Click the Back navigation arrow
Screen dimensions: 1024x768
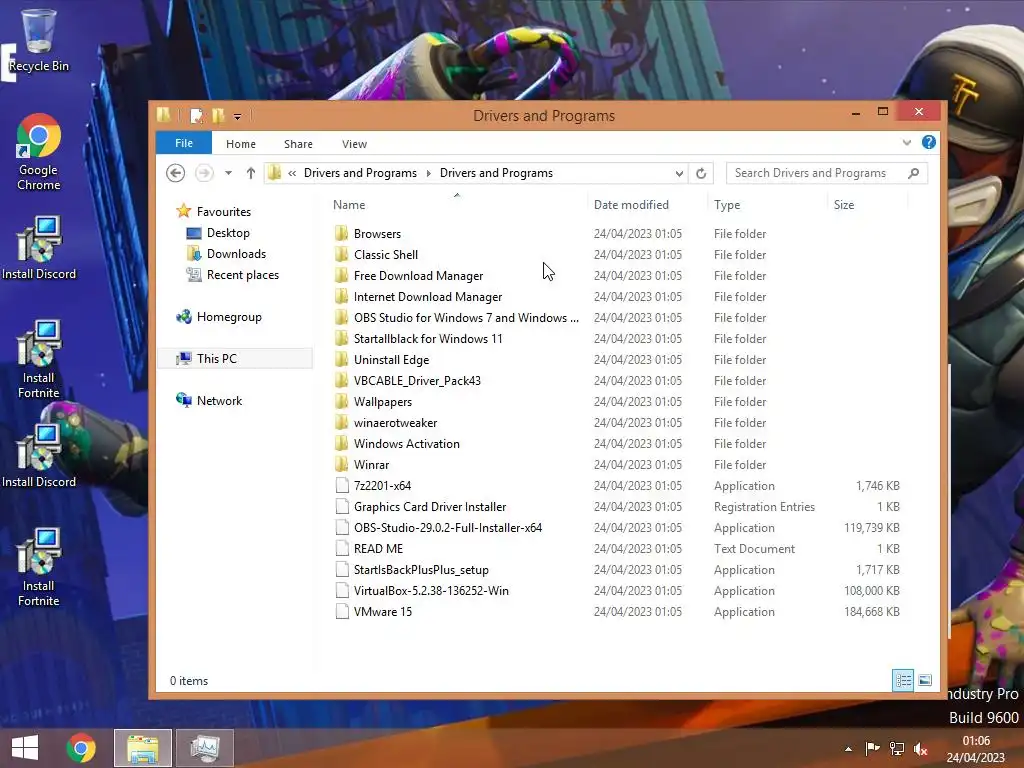175,173
